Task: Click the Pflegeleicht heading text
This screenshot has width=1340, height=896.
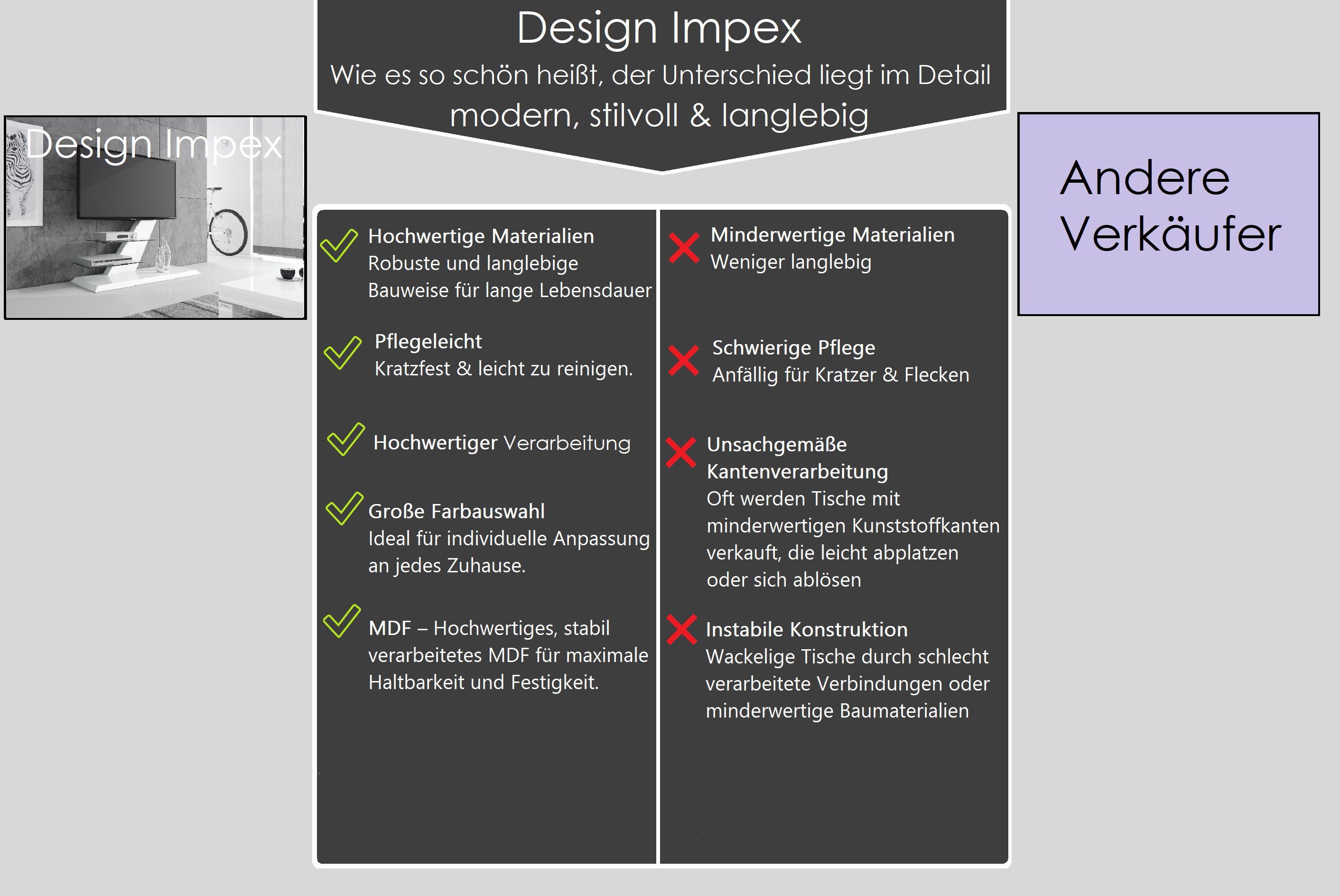Action: point(428,341)
